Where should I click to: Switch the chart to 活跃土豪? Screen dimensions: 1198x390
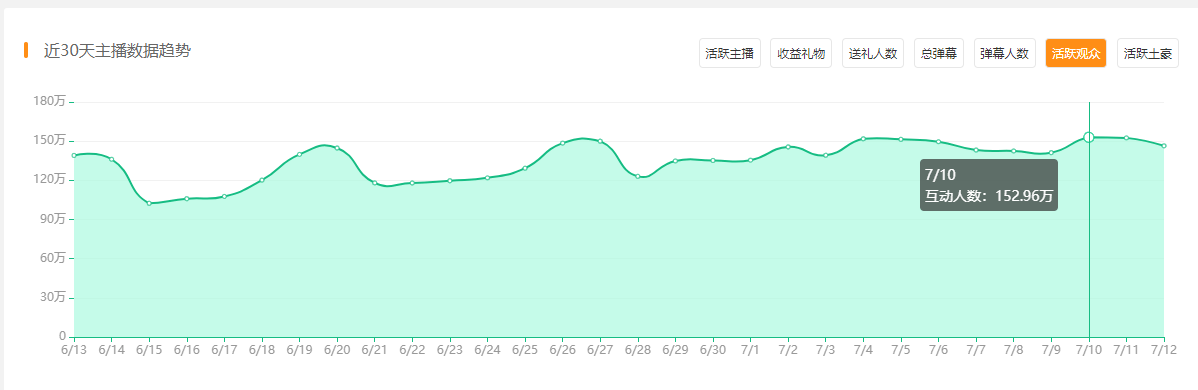tap(1148, 54)
